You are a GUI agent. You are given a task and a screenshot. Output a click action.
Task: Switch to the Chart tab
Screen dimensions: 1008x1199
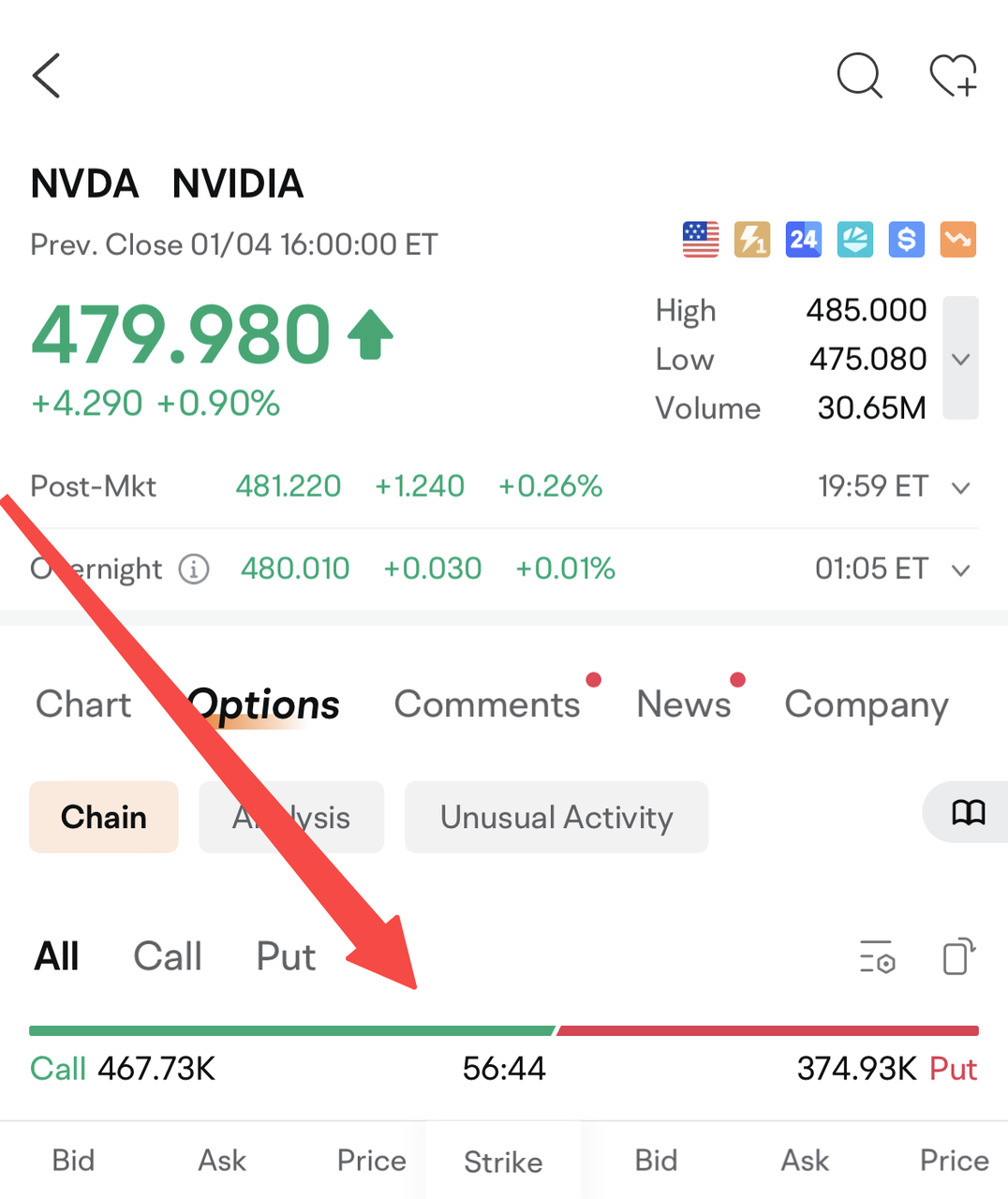(83, 704)
